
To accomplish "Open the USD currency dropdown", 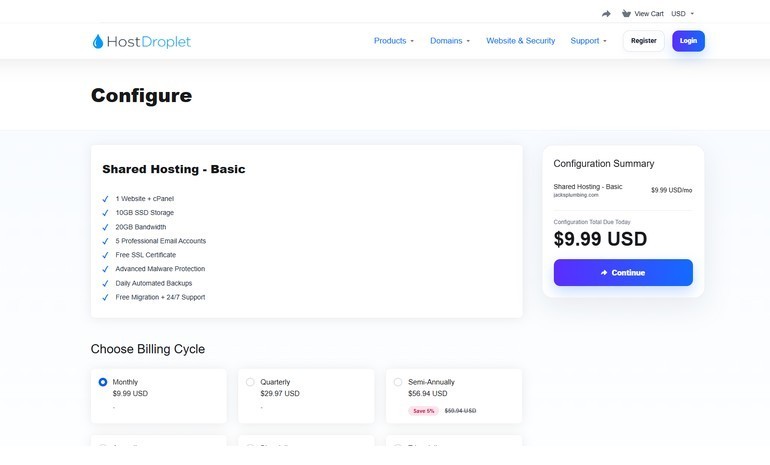I will 683,14.
